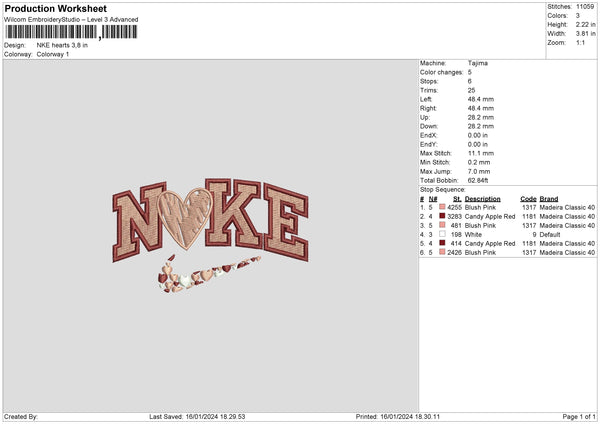
Task: Click the Madeira Classic 40 brand in row 6
Action: (567, 253)
